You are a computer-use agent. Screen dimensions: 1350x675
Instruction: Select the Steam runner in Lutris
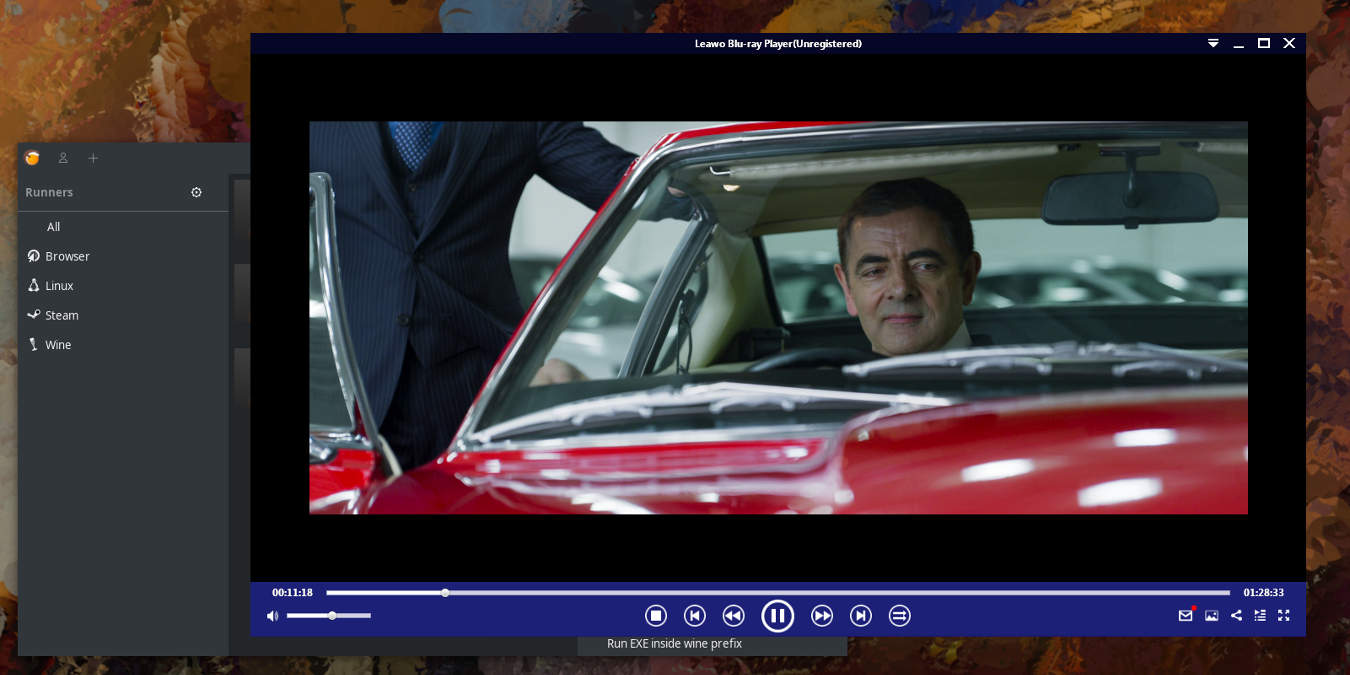tap(61, 315)
